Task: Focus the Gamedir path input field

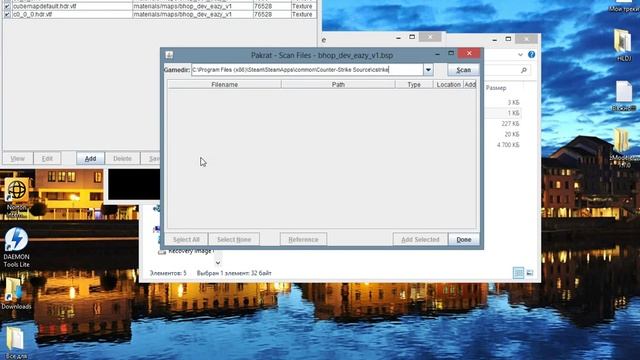Action: coord(307,70)
